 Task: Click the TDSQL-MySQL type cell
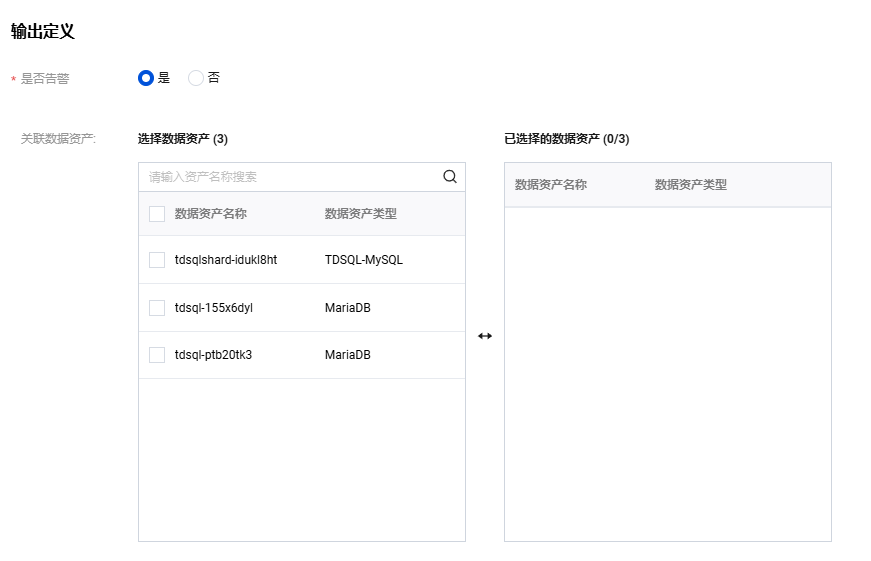(x=363, y=260)
